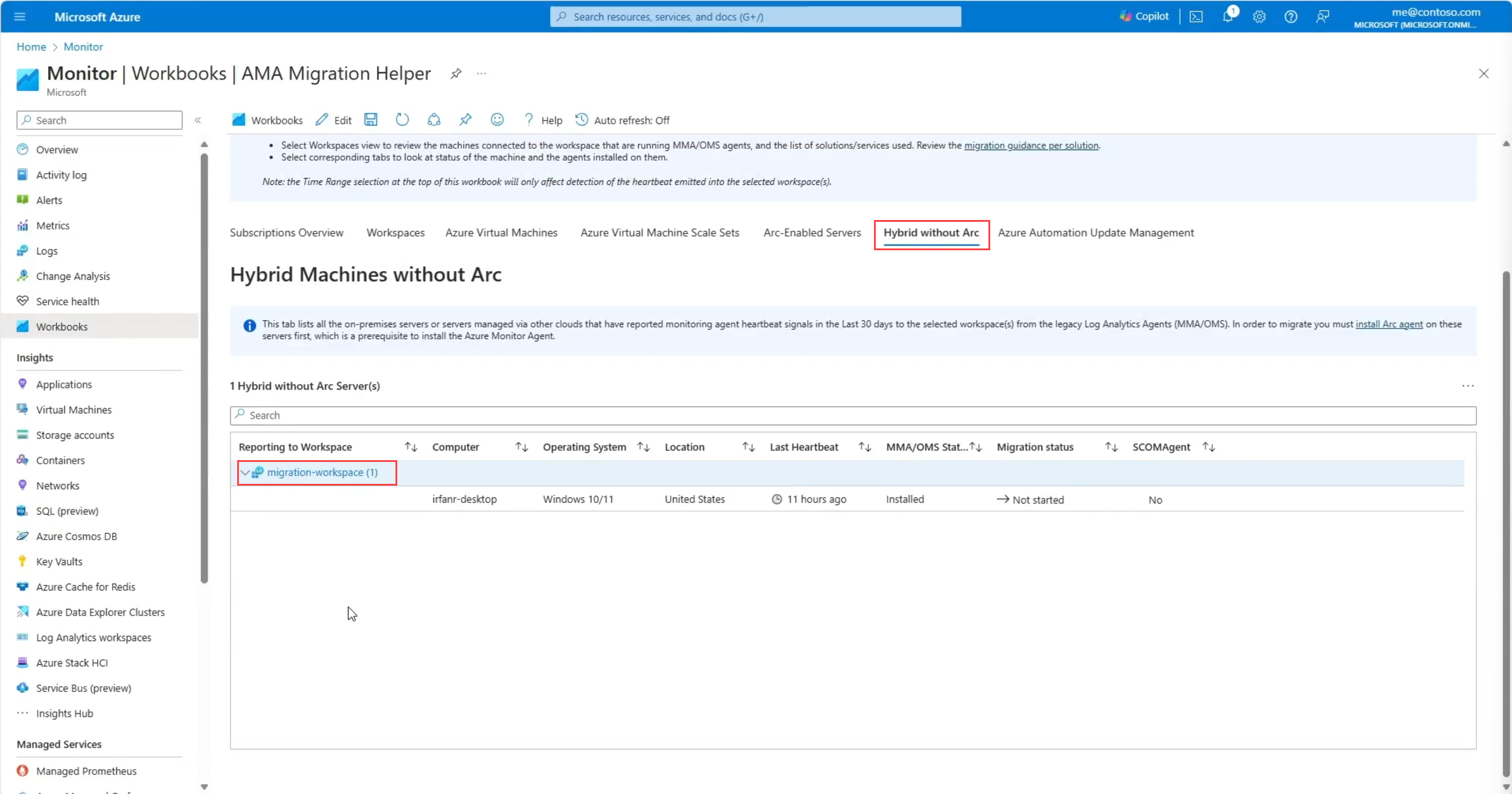Viewport: 1512px width, 794px height.
Task: Open portal settings gear
Action: point(1259,17)
